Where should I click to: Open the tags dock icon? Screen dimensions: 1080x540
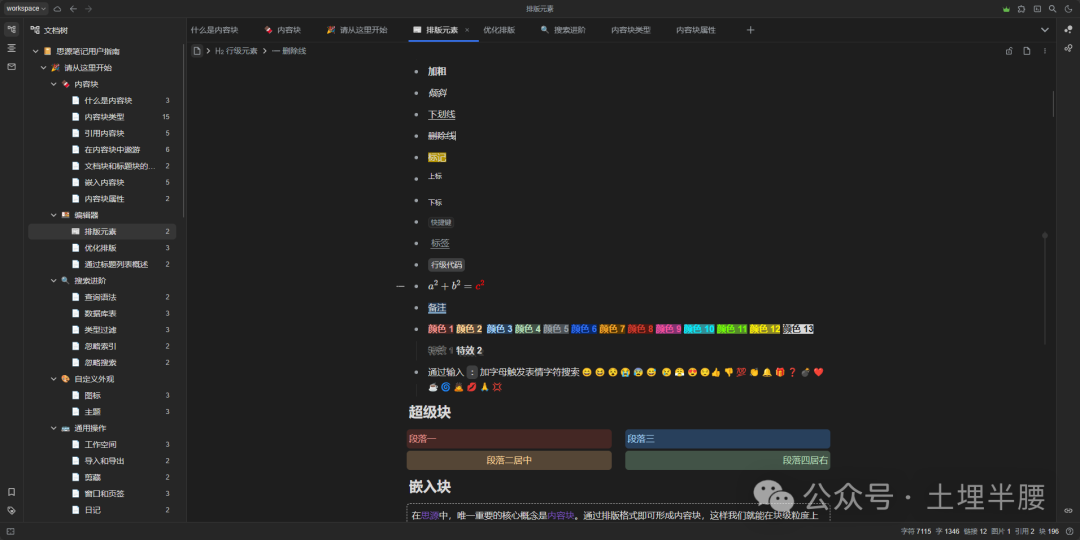[x=11, y=510]
